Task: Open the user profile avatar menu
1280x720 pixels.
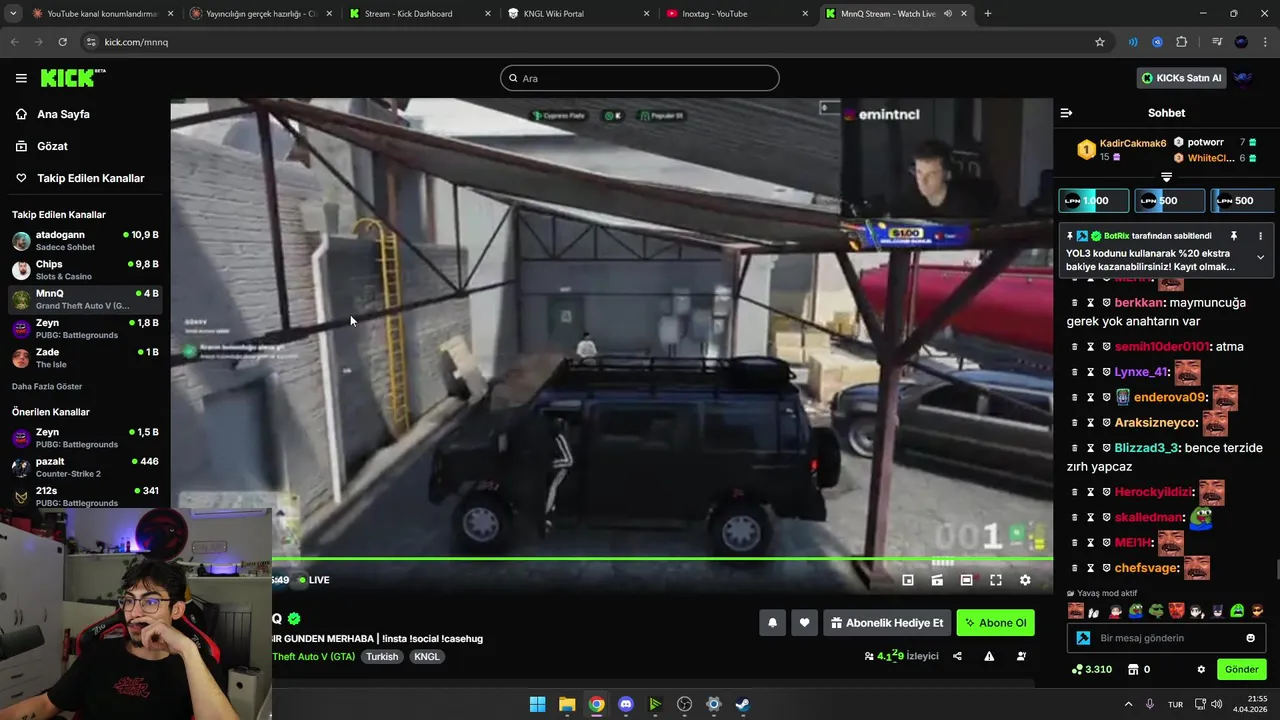Action: [1243, 78]
